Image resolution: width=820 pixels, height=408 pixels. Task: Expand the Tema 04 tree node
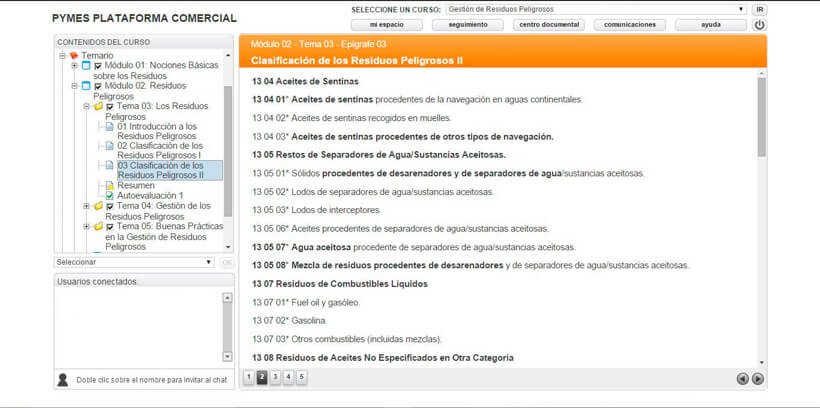86,206
